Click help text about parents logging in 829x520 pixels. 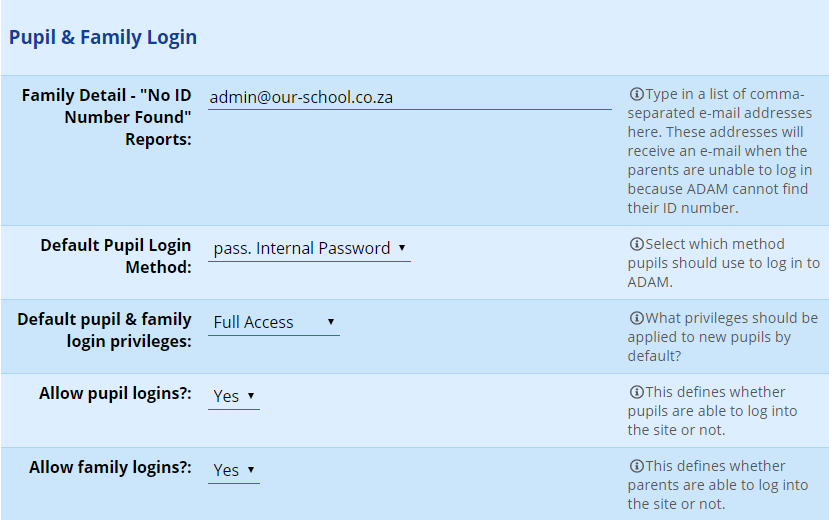tap(720, 485)
